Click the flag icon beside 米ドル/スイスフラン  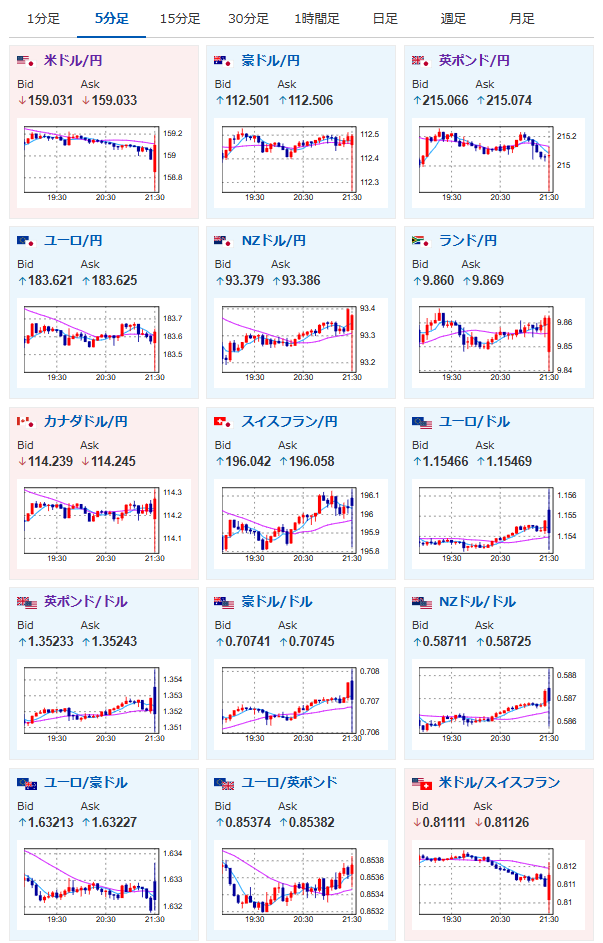(x=421, y=783)
